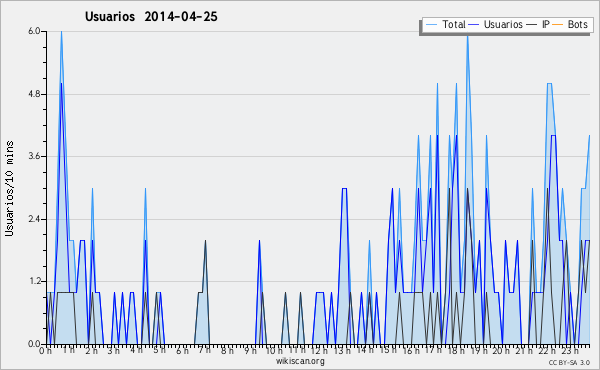Click the 12 h x-axis marker
The height and width of the screenshot is (370, 600).
coord(318,351)
